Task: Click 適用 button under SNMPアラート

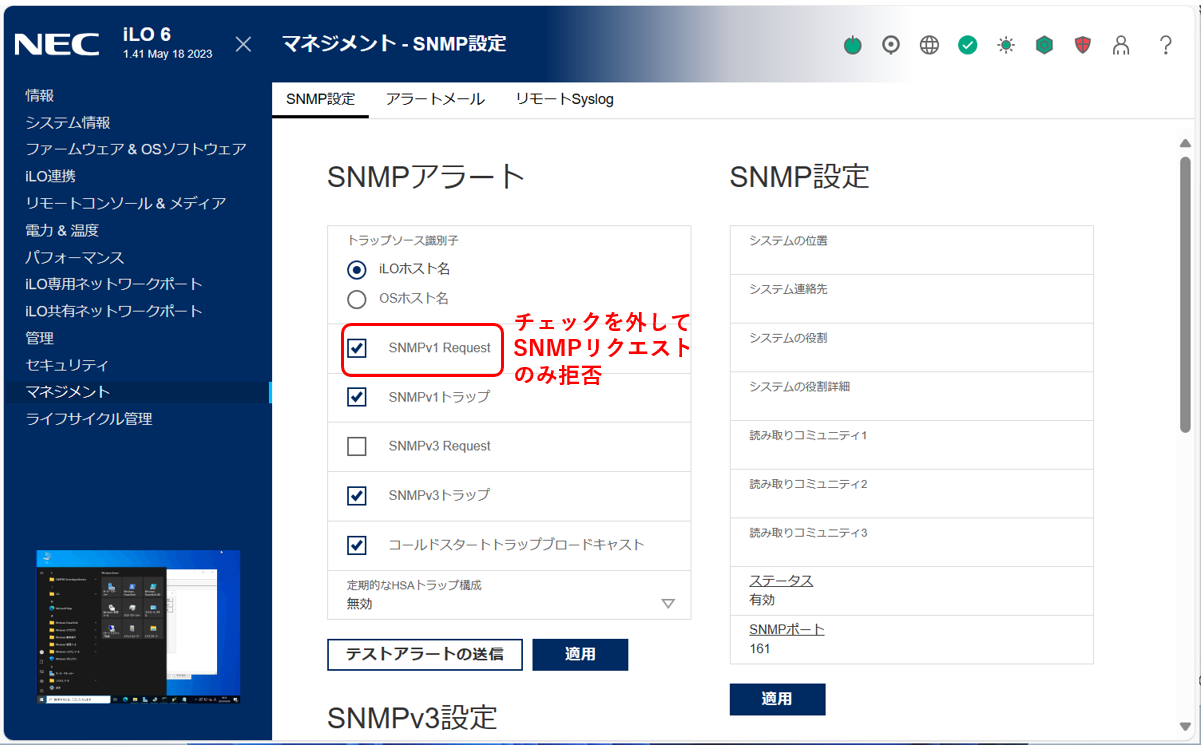Action: (580, 655)
